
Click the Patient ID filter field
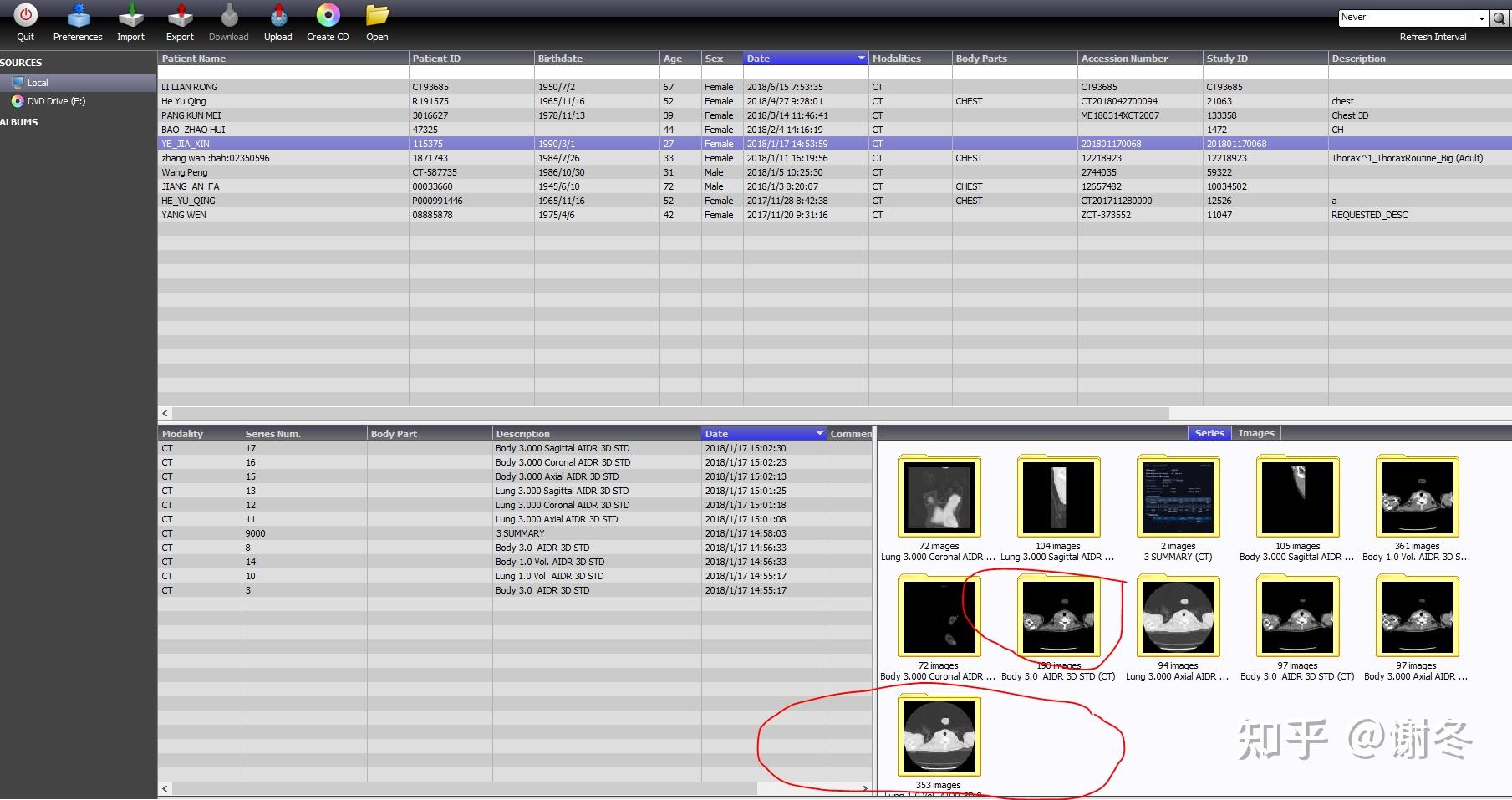point(471,73)
